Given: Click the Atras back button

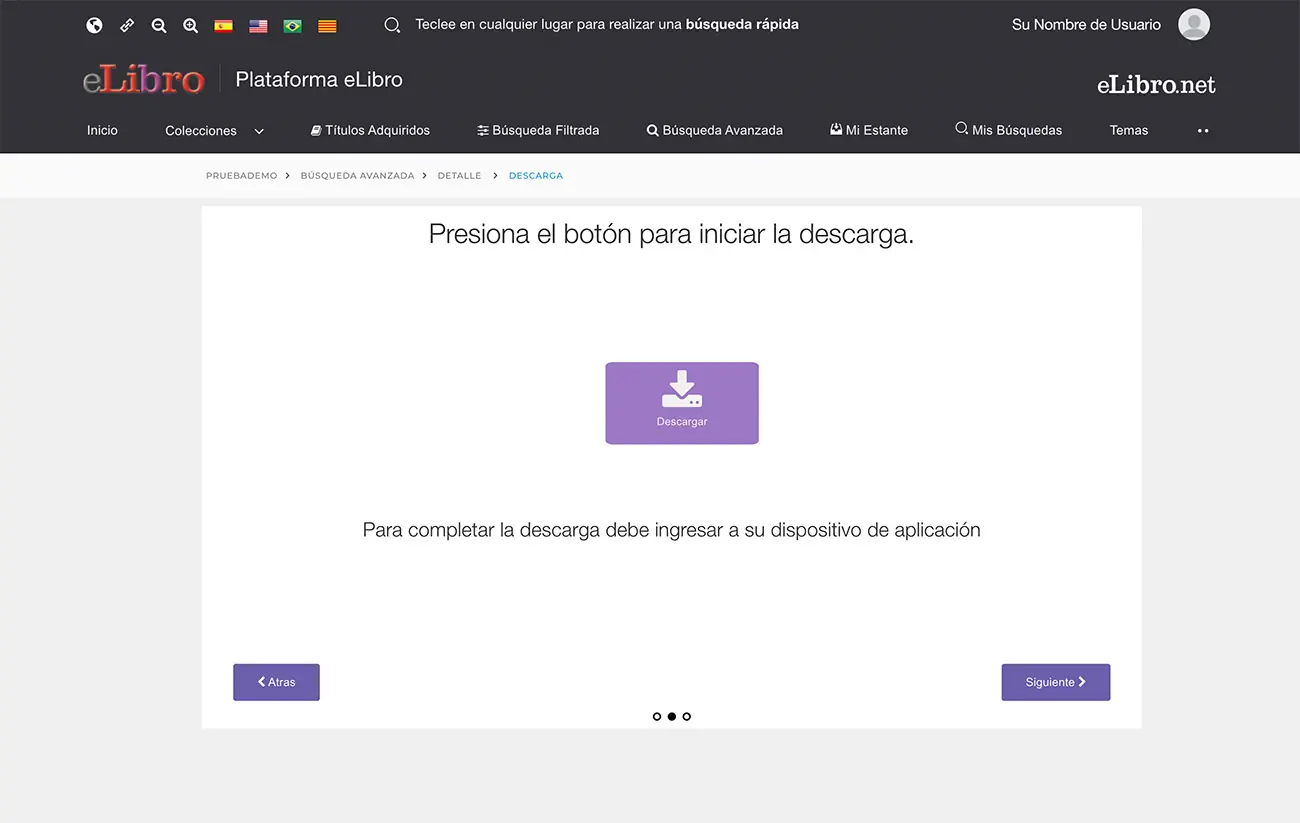Looking at the screenshot, I should click(276, 682).
